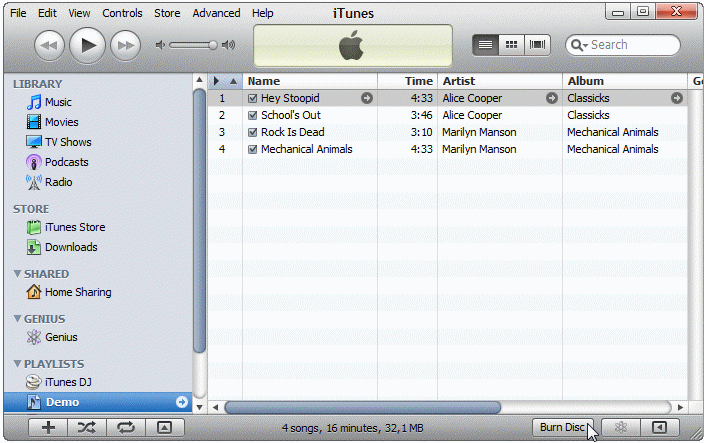Click the horizontal scrollbar thumb
Viewport: 704px width, 443px height.
click(x=362, y=408)
